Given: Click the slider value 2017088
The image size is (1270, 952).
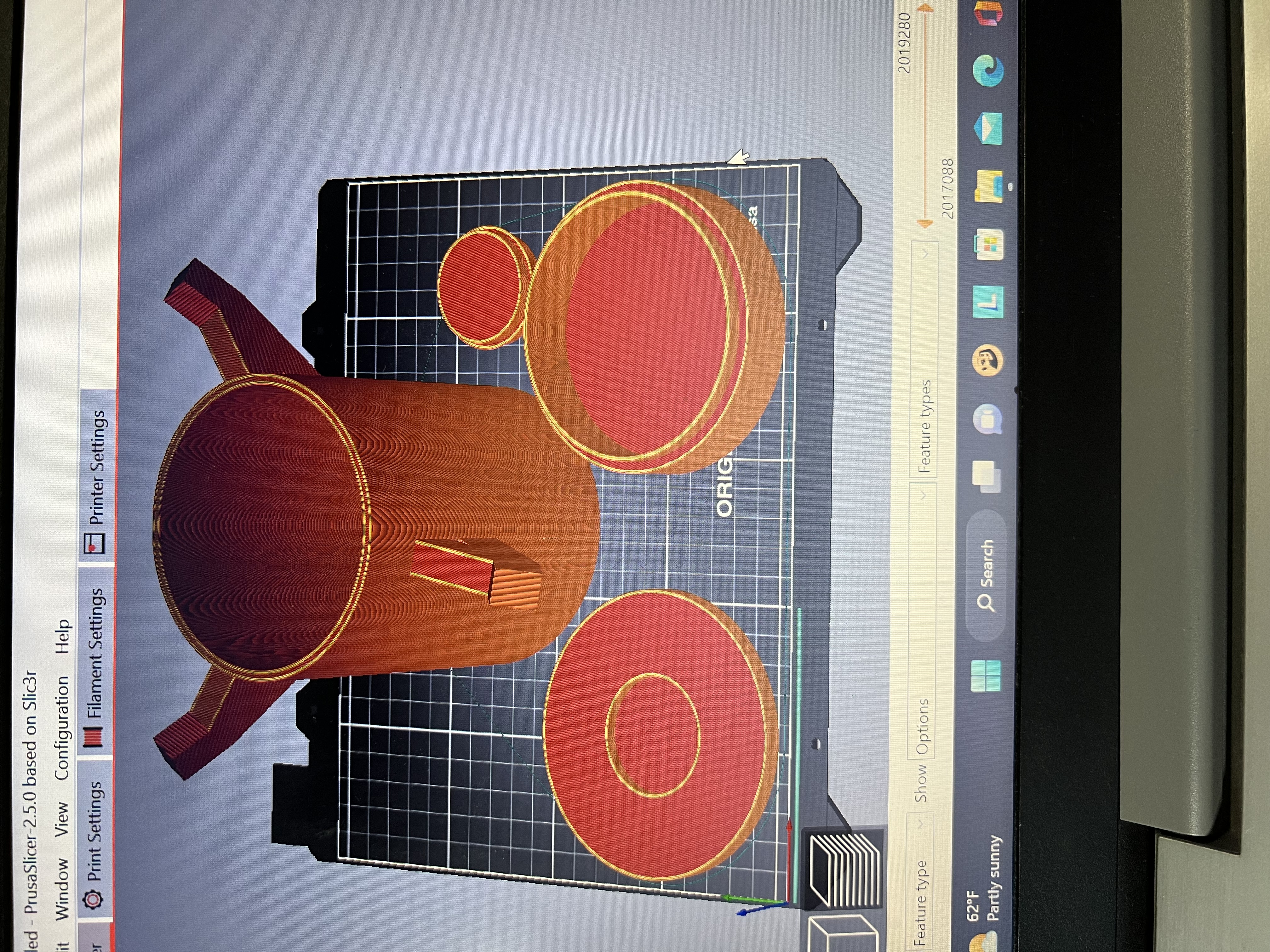Looking at the screenshot, I should (947, 189).
